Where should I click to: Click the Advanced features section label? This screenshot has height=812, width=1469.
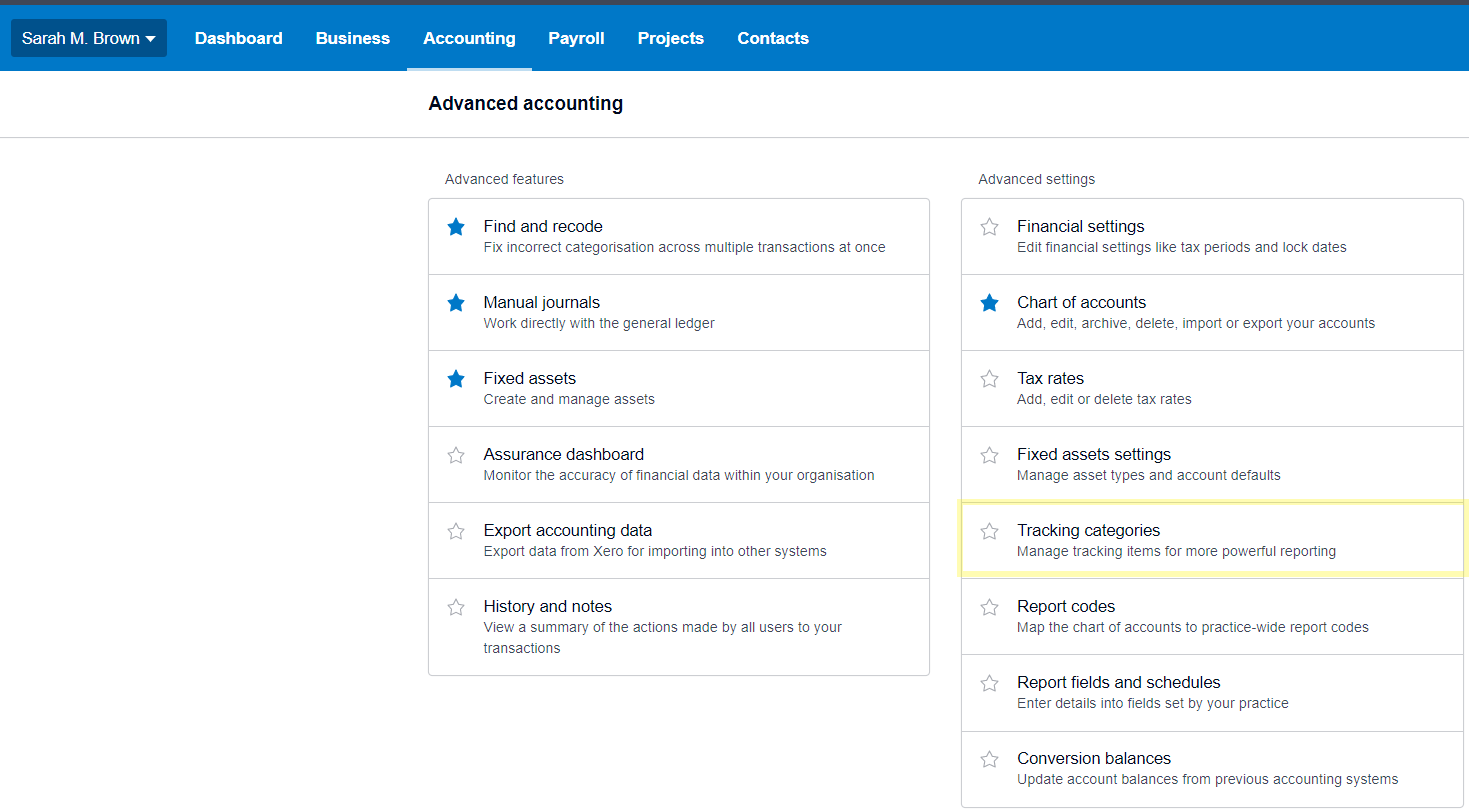click(504, 179)
